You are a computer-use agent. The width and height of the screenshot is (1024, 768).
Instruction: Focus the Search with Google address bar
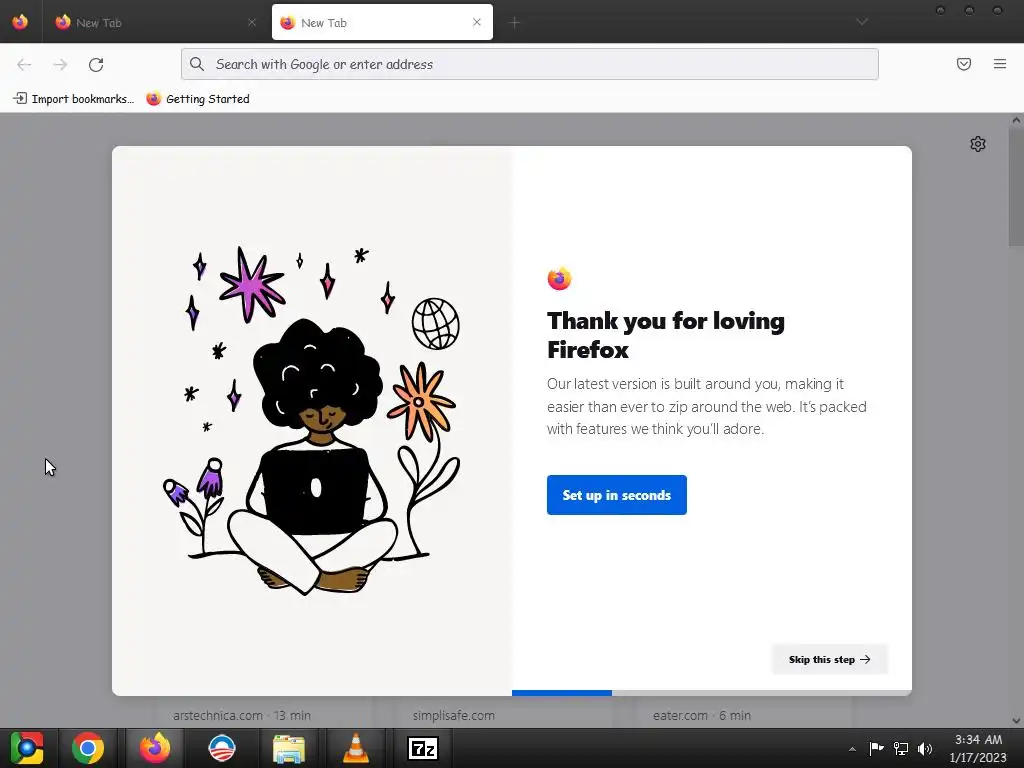[530, 64]
